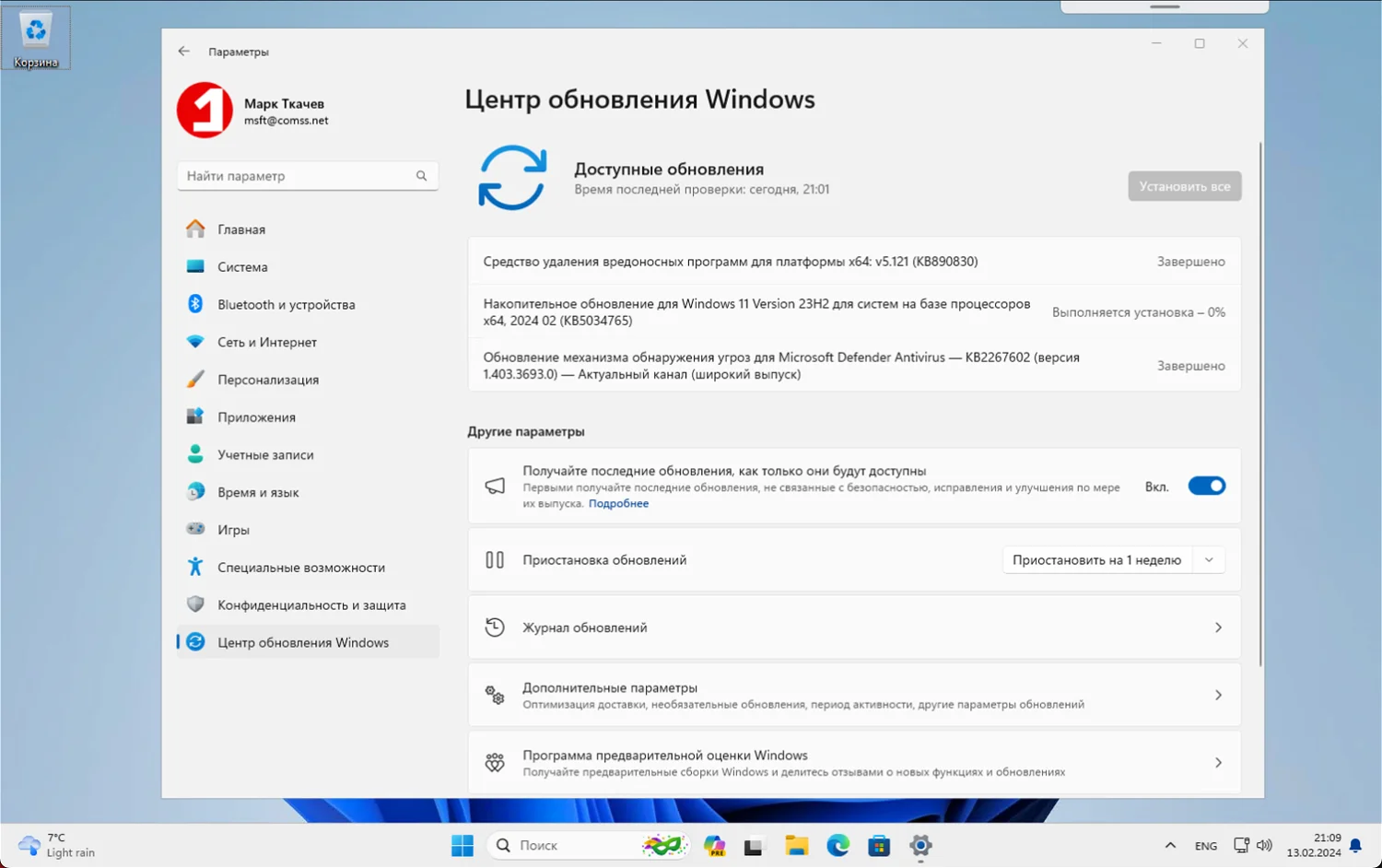Click the paintbrush Персонализация icon
This screenshot has width=1382, height=868.
point(195,379)
